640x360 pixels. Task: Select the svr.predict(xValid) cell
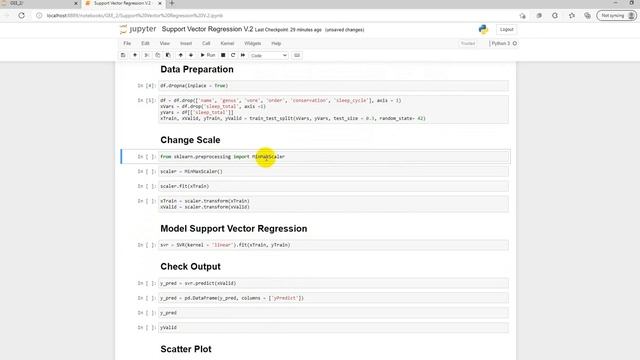pos(333,283)
